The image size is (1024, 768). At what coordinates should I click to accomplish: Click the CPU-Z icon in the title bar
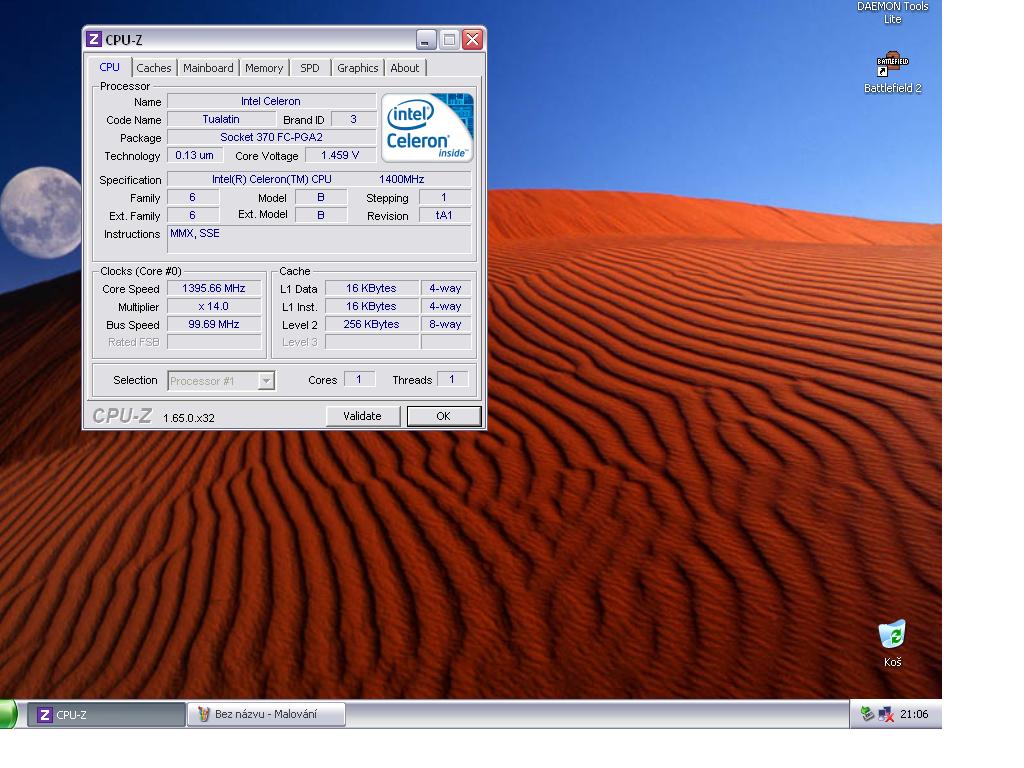(94, 40)
